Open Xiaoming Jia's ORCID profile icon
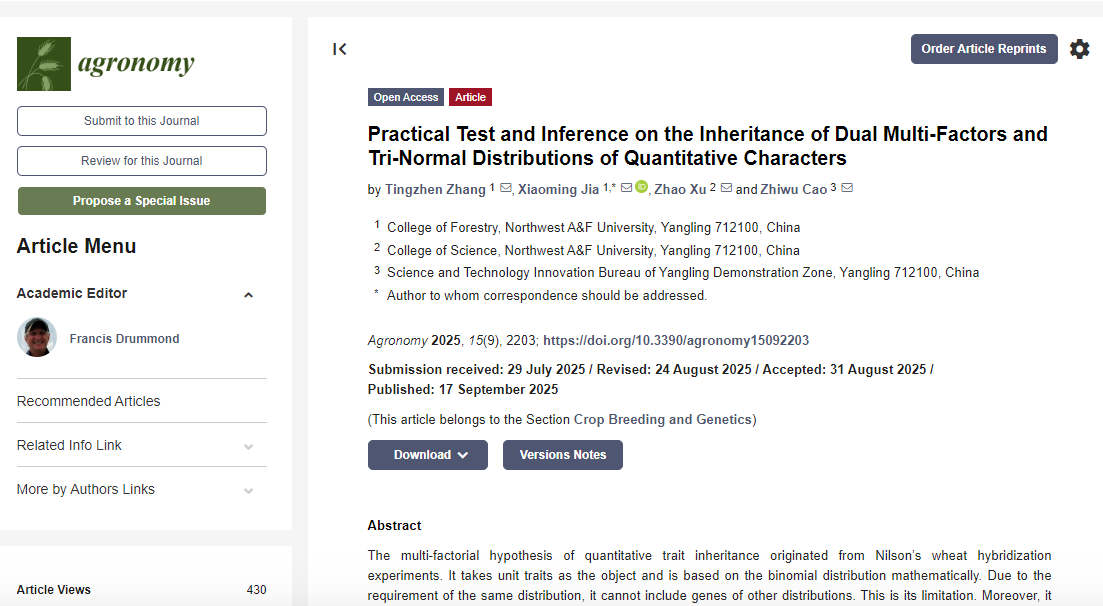This screenshot has height=606, width=1103. (641, 187)
